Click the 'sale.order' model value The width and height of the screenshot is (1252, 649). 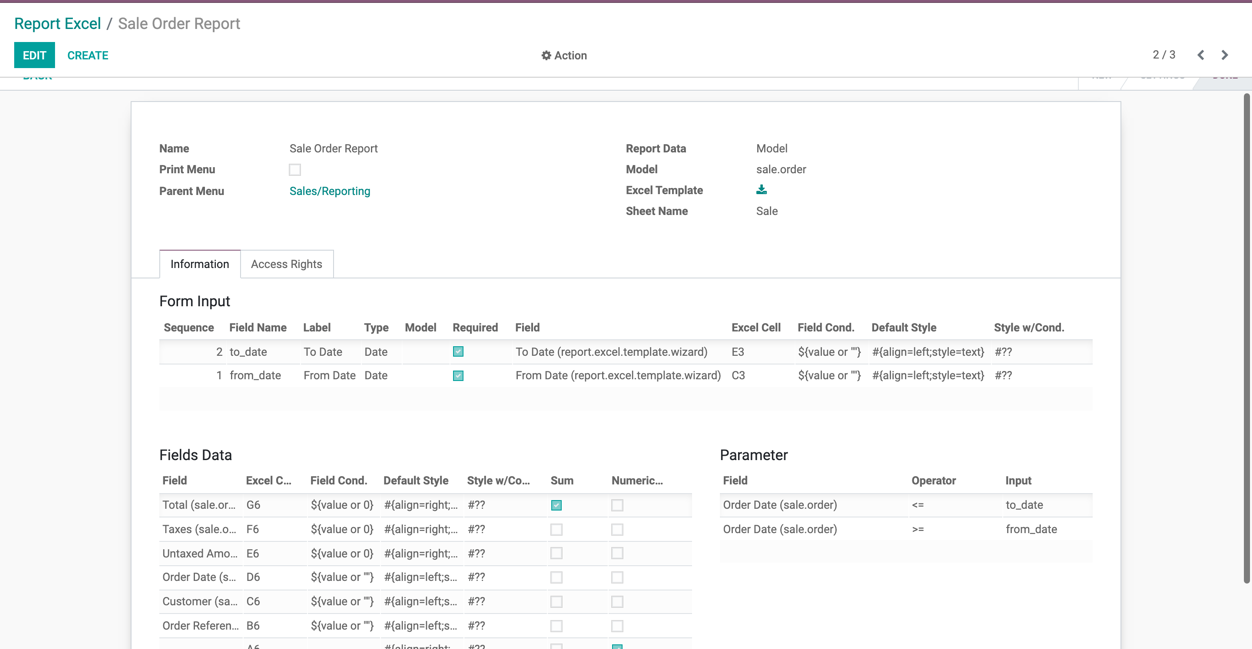pyautogui.click(x=781, y=170)
